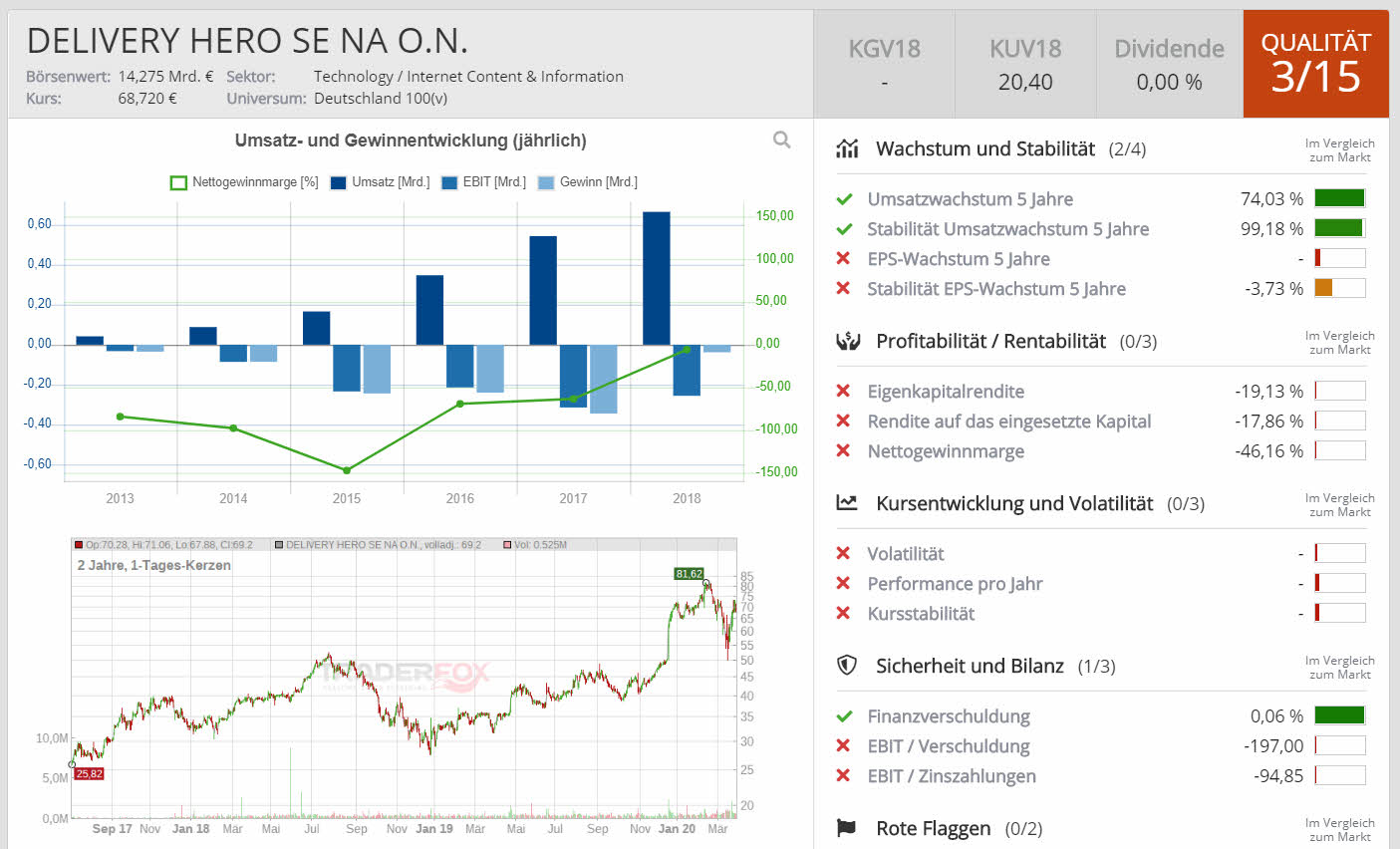Click red cross beside EBIT / Verschuldung
The height and width of the screenshot is (849, 1400).
pyautogui.click(x=843, y=746)
